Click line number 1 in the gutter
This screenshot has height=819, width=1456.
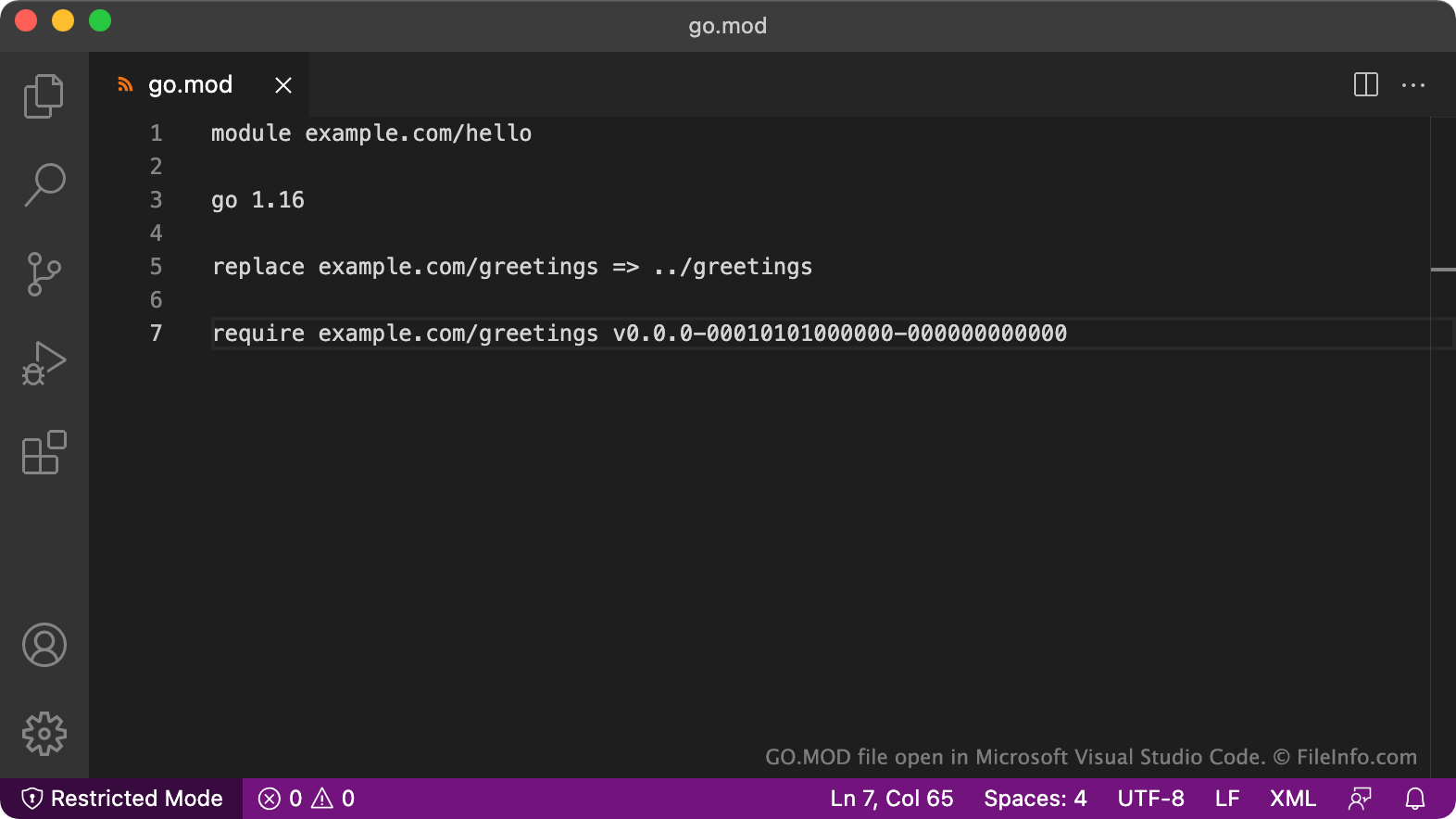[156, 133]
